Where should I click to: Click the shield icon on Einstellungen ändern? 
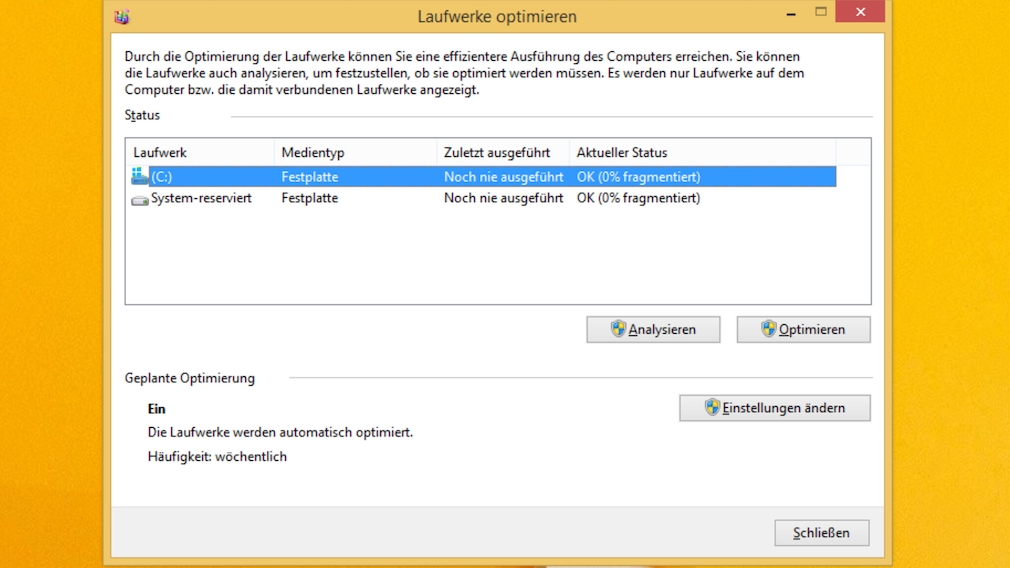(x=712, y=408)
